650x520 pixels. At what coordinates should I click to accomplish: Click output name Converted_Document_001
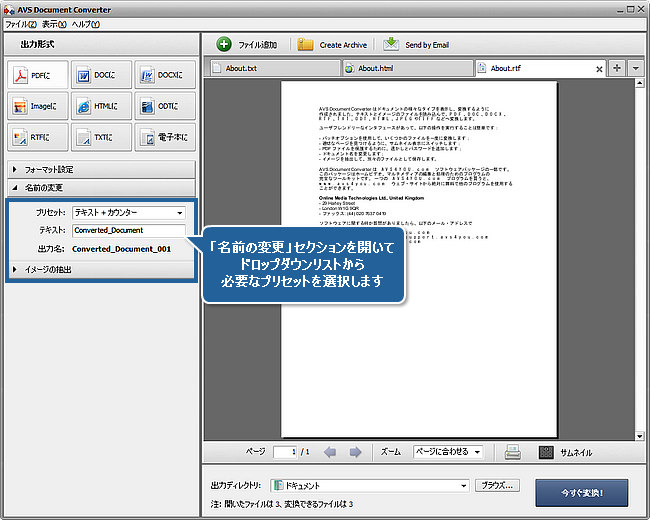pyautogui.click(x=121, y=249)
